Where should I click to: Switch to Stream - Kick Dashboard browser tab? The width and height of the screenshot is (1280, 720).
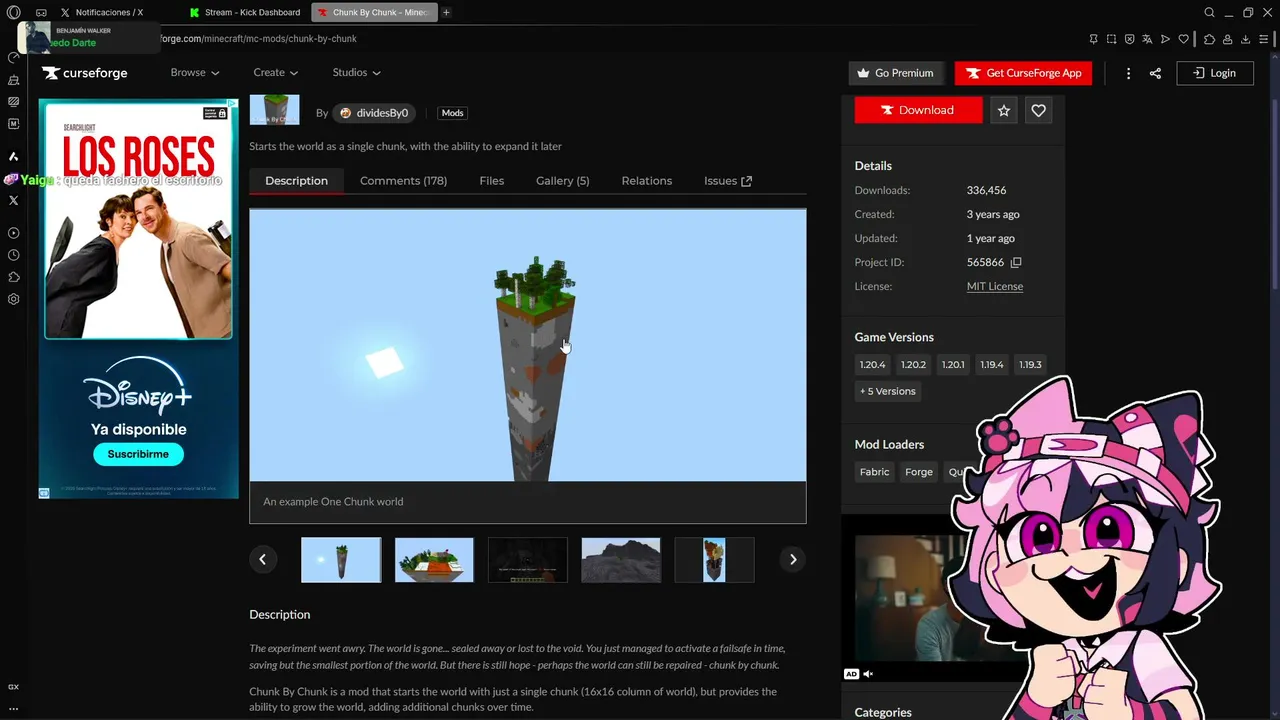[245, 12]
